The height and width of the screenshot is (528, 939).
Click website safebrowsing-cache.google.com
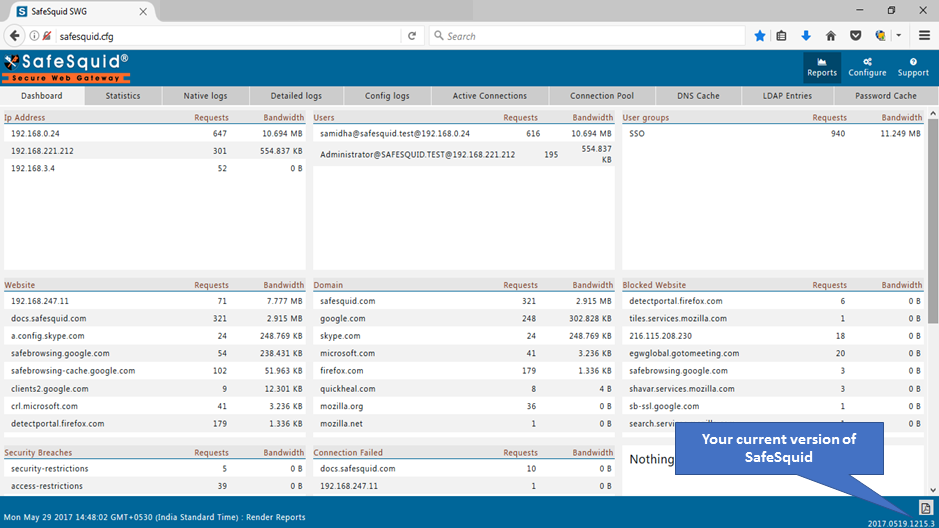click(x=73, y=371)
